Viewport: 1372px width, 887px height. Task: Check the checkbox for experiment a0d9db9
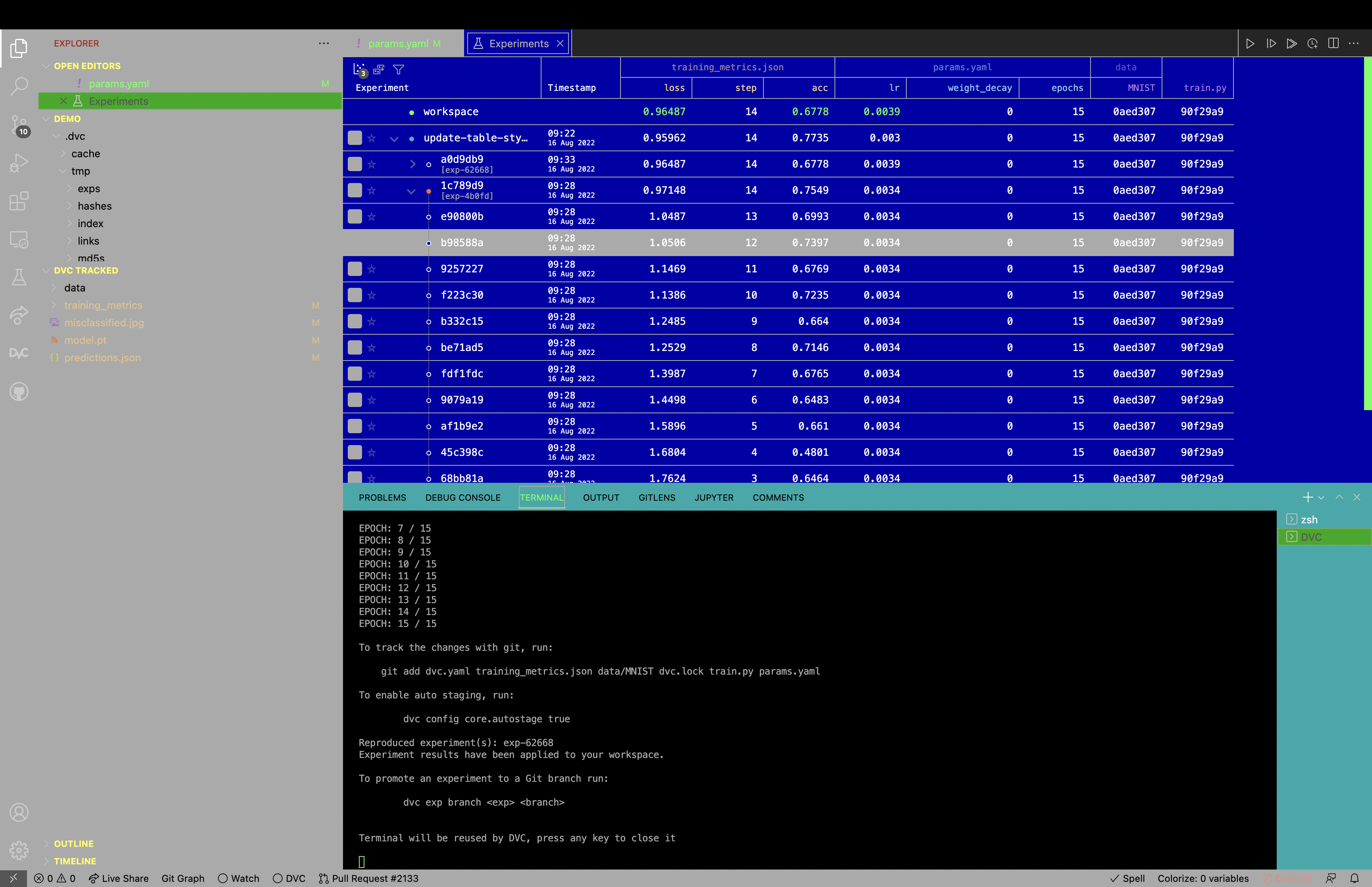coord(355,164)
